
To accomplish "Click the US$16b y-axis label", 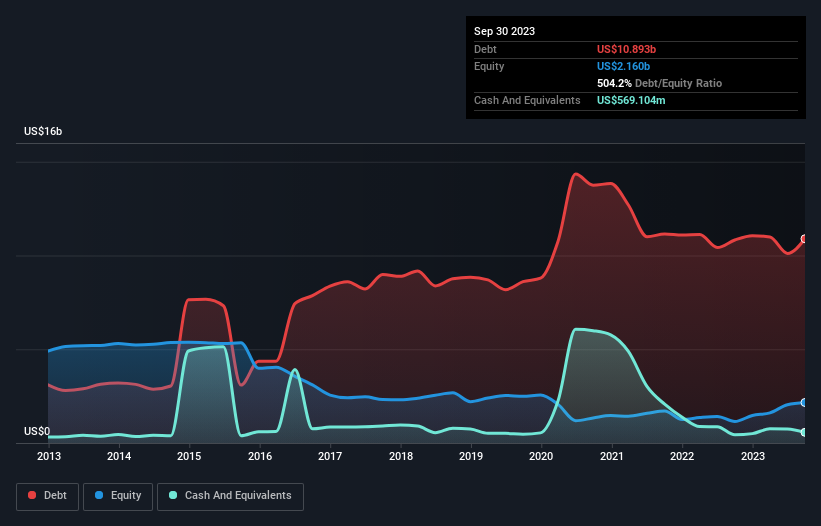I will point(43,131).
